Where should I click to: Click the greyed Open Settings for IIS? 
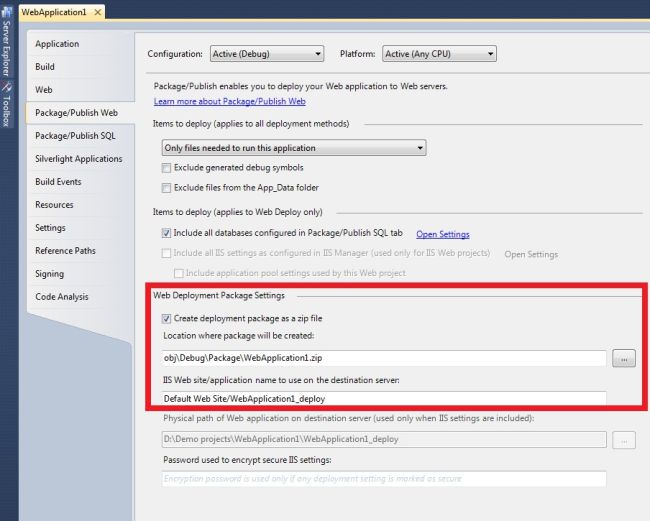click(531, 254)
